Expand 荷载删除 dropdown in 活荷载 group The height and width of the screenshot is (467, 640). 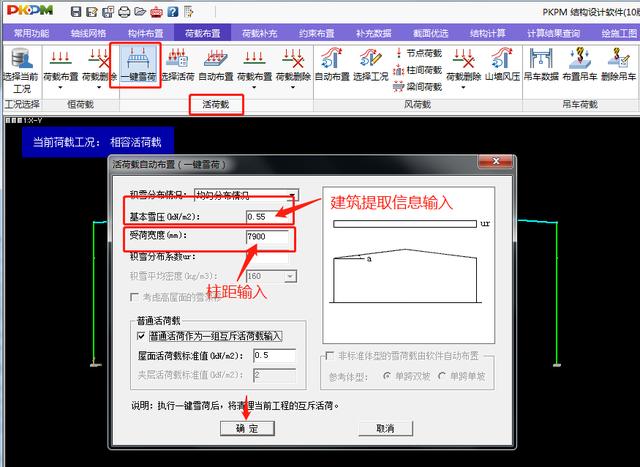click(293, 87)
